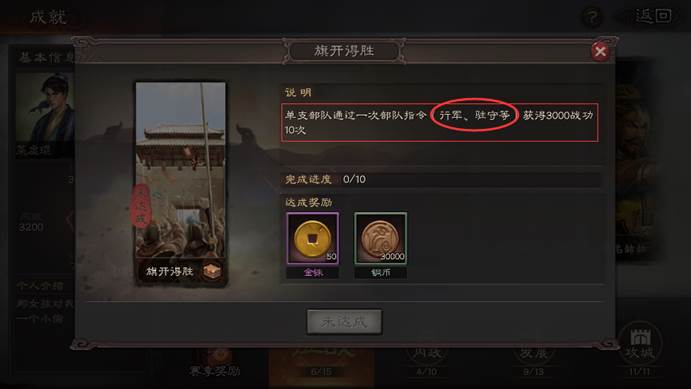Viewport: 691px width, 389px height.
Task: Click the 攻城 castle icon
Action: click(640, 344)
